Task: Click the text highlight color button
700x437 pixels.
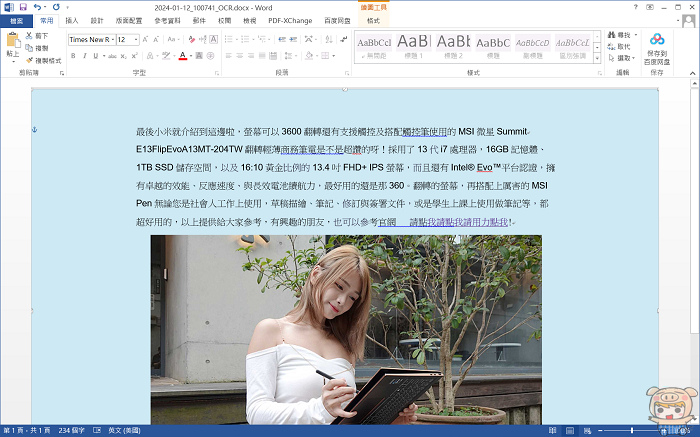Action: [166, 56]
